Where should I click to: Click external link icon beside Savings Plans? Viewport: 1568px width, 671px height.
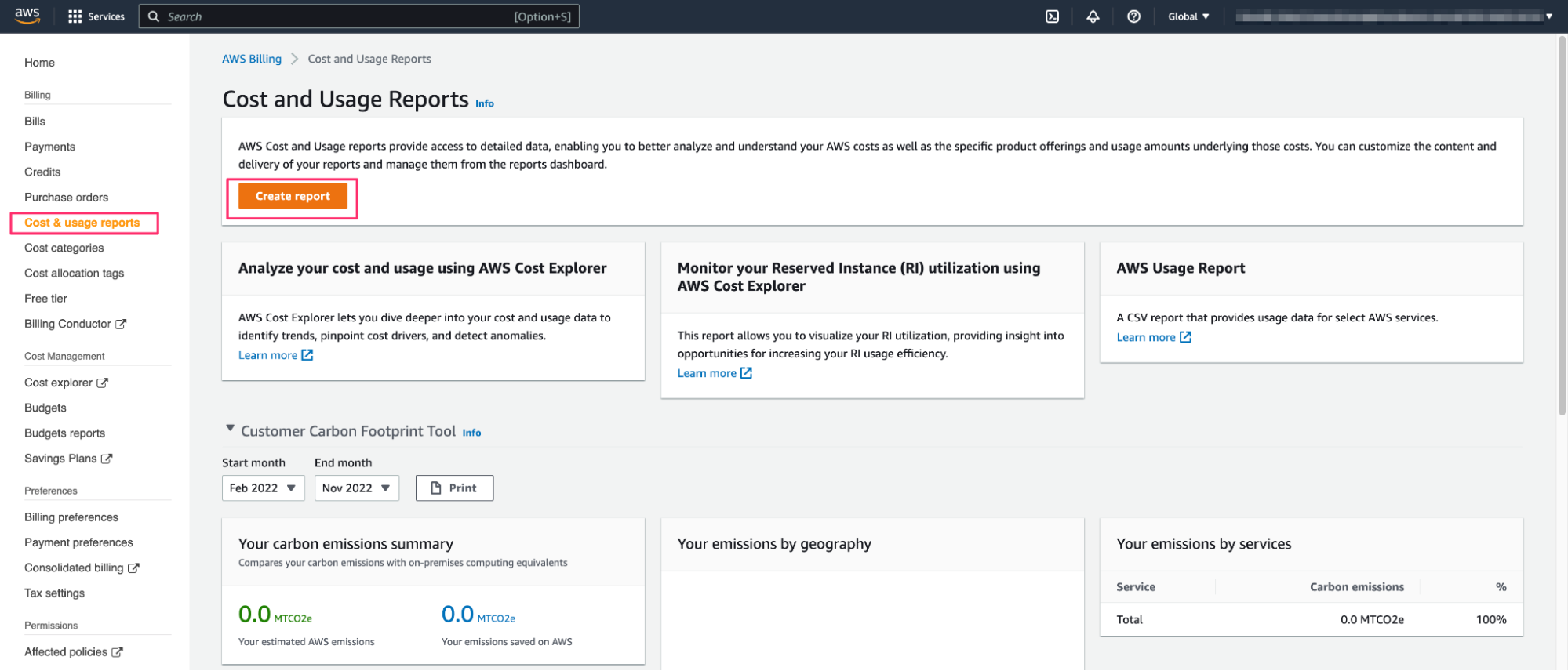(x=107, y=459)
